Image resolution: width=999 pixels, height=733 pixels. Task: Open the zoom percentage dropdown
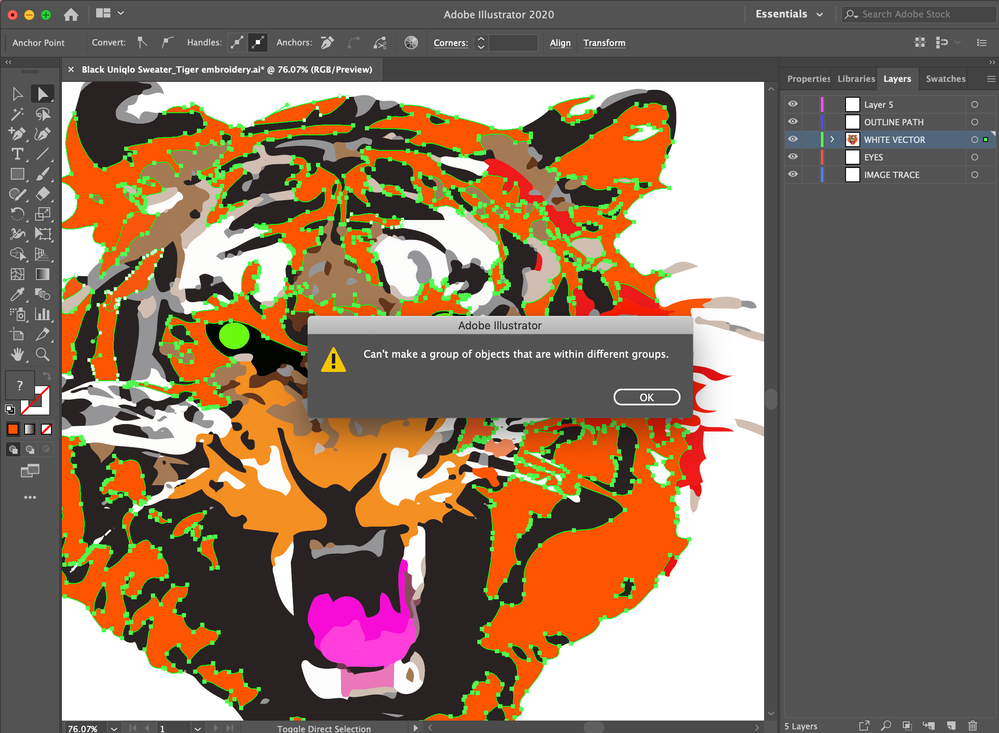[x=113, y=727]
